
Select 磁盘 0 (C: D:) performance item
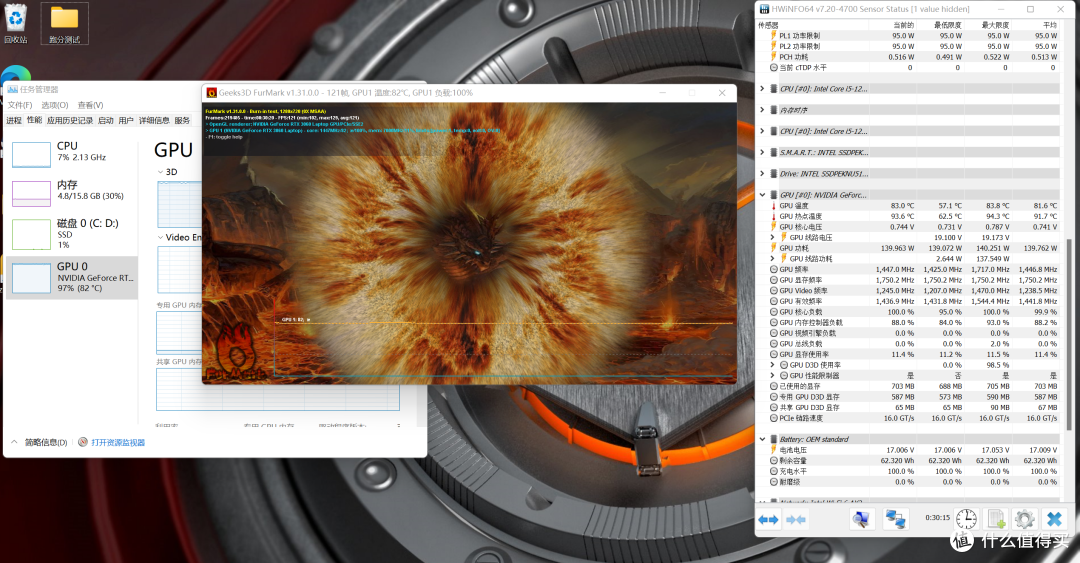(72, 234)
